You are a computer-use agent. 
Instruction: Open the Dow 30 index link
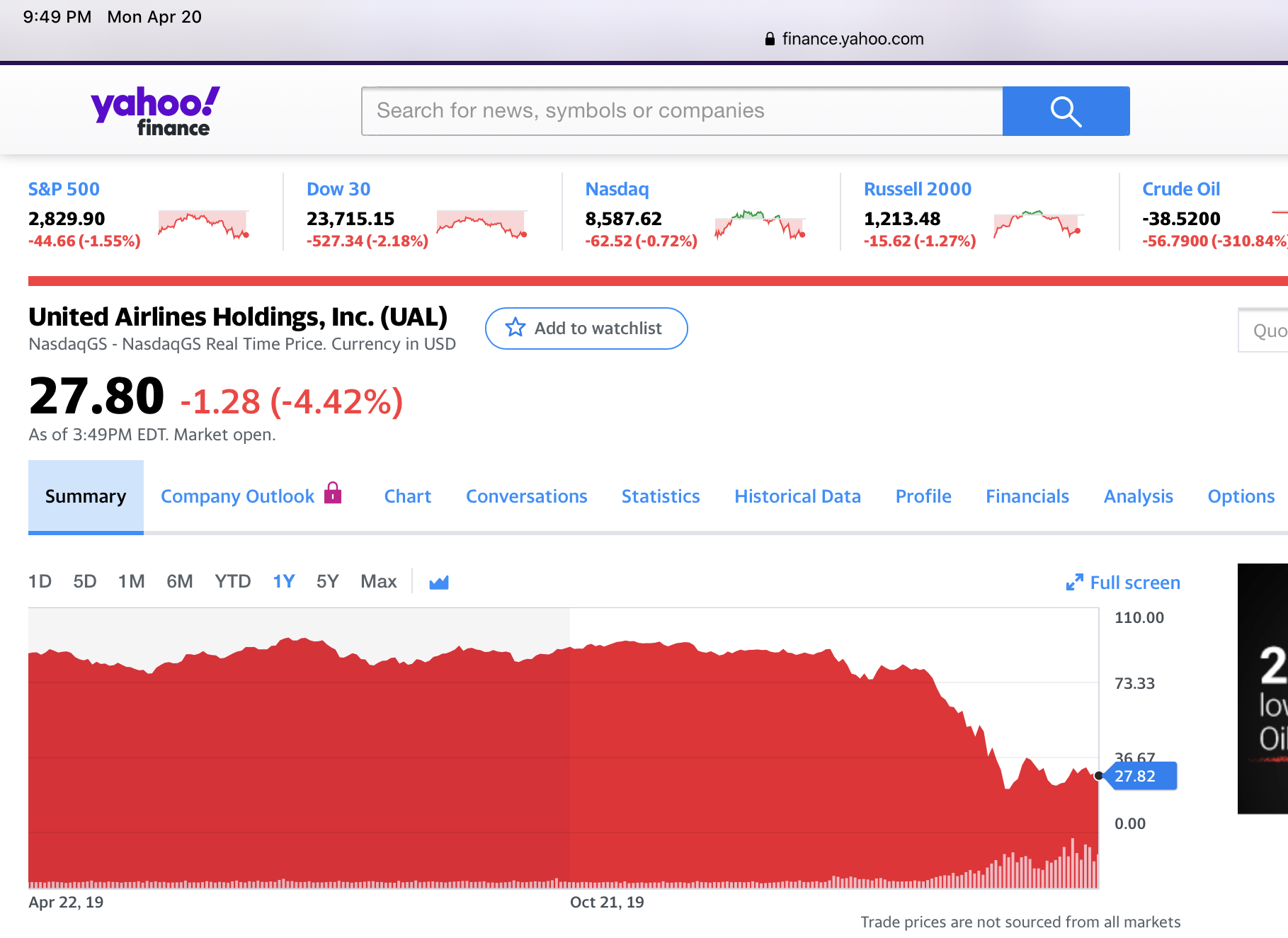tap(338, 189)
